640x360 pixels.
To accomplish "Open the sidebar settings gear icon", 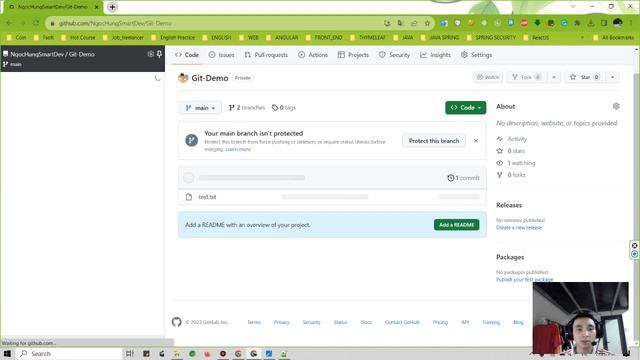I will (x=151, y=54).
